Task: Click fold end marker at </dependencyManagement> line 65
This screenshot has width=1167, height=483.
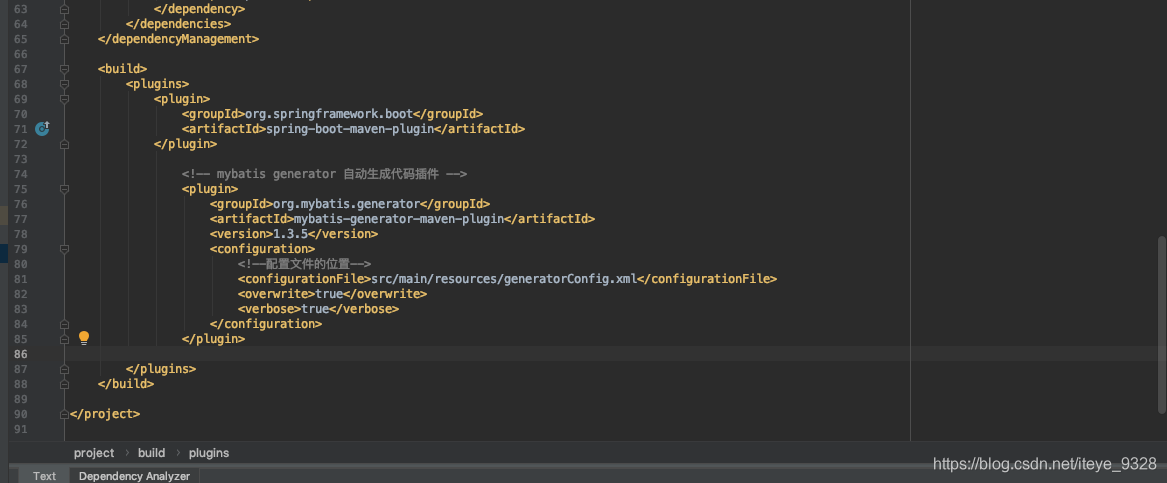Action: tap(65, 39)
